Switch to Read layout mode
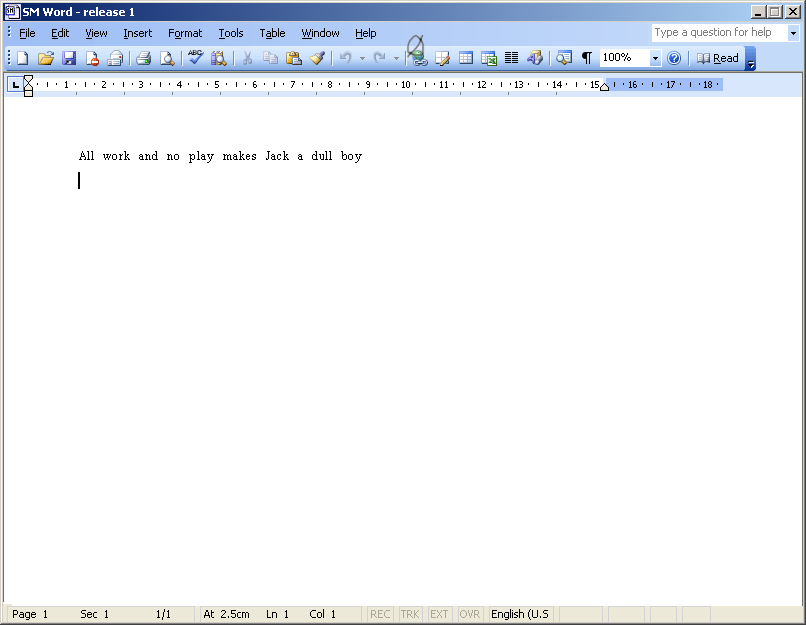 coord(718,57)
